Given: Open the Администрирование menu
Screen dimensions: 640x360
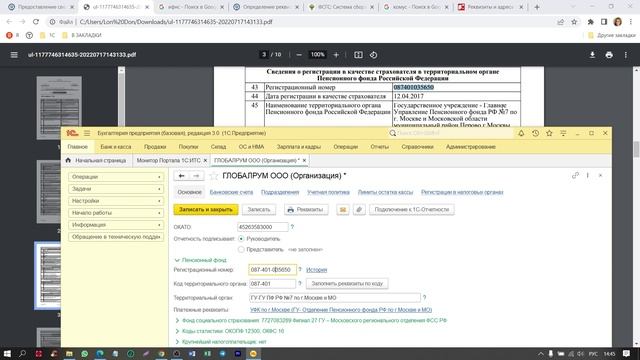Looking at the screenshot, I should point(471,147).
